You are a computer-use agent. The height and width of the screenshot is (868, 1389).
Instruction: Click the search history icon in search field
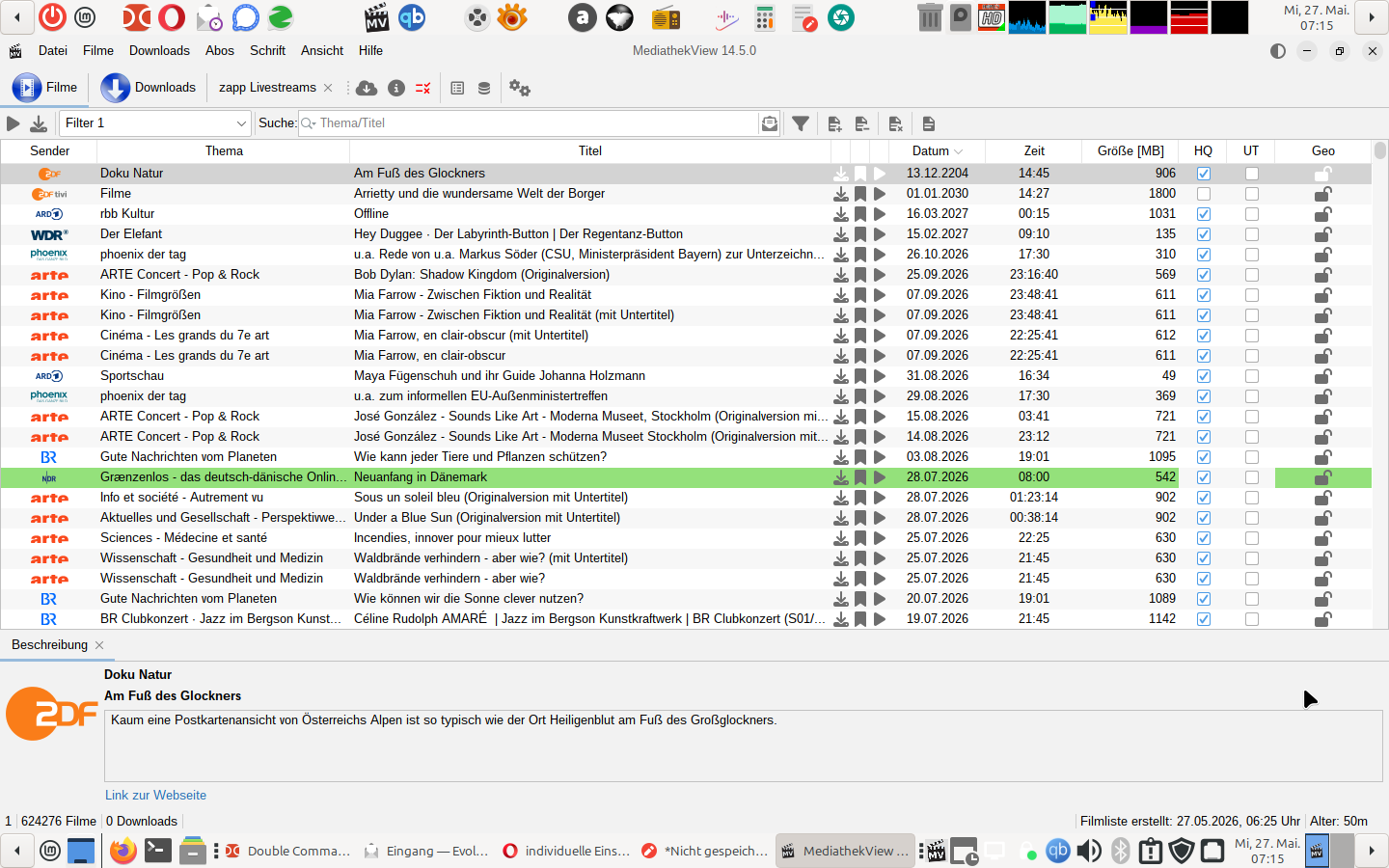(769, 123)
